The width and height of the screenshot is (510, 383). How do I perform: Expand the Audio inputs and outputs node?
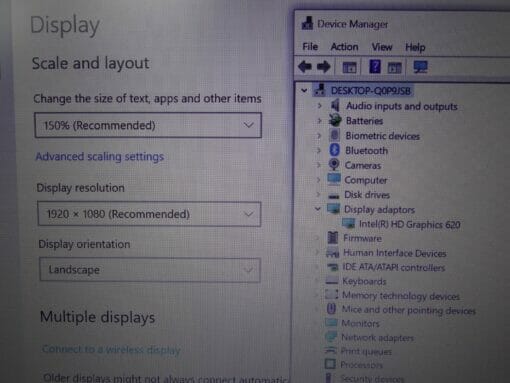(x=319, y=106)
